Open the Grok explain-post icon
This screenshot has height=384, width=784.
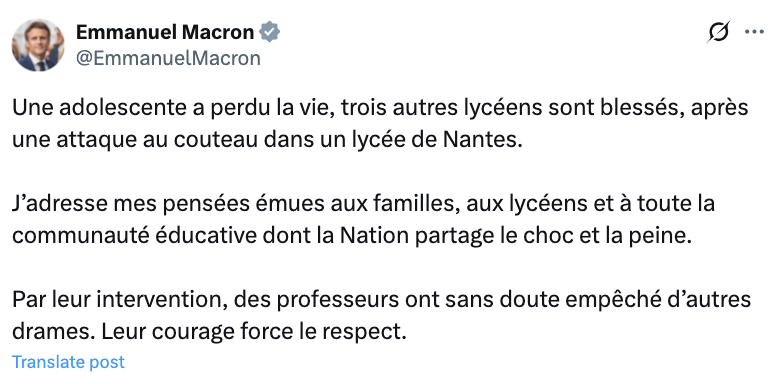coord(718,32)
